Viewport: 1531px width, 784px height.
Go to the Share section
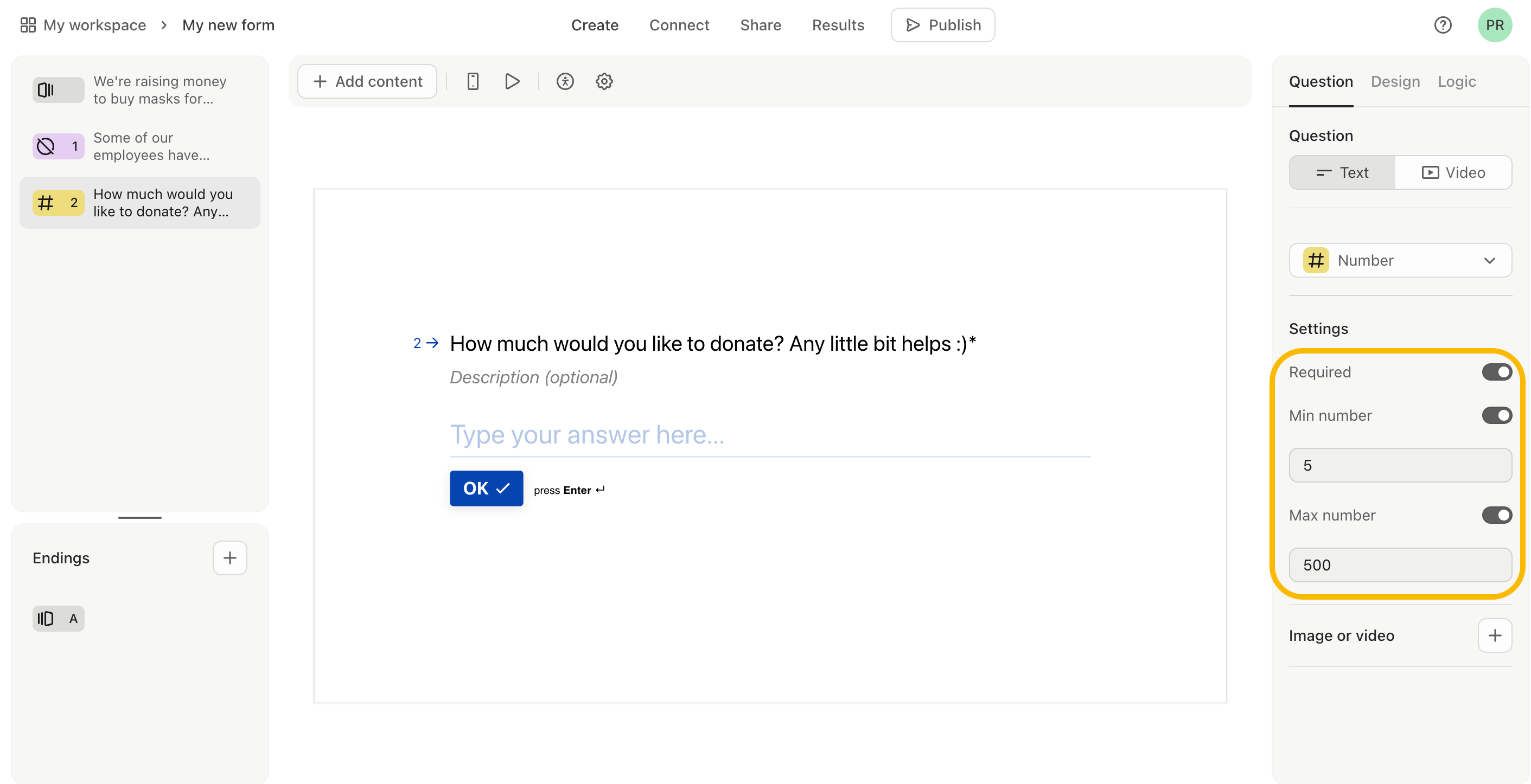(x=760, y=25)
